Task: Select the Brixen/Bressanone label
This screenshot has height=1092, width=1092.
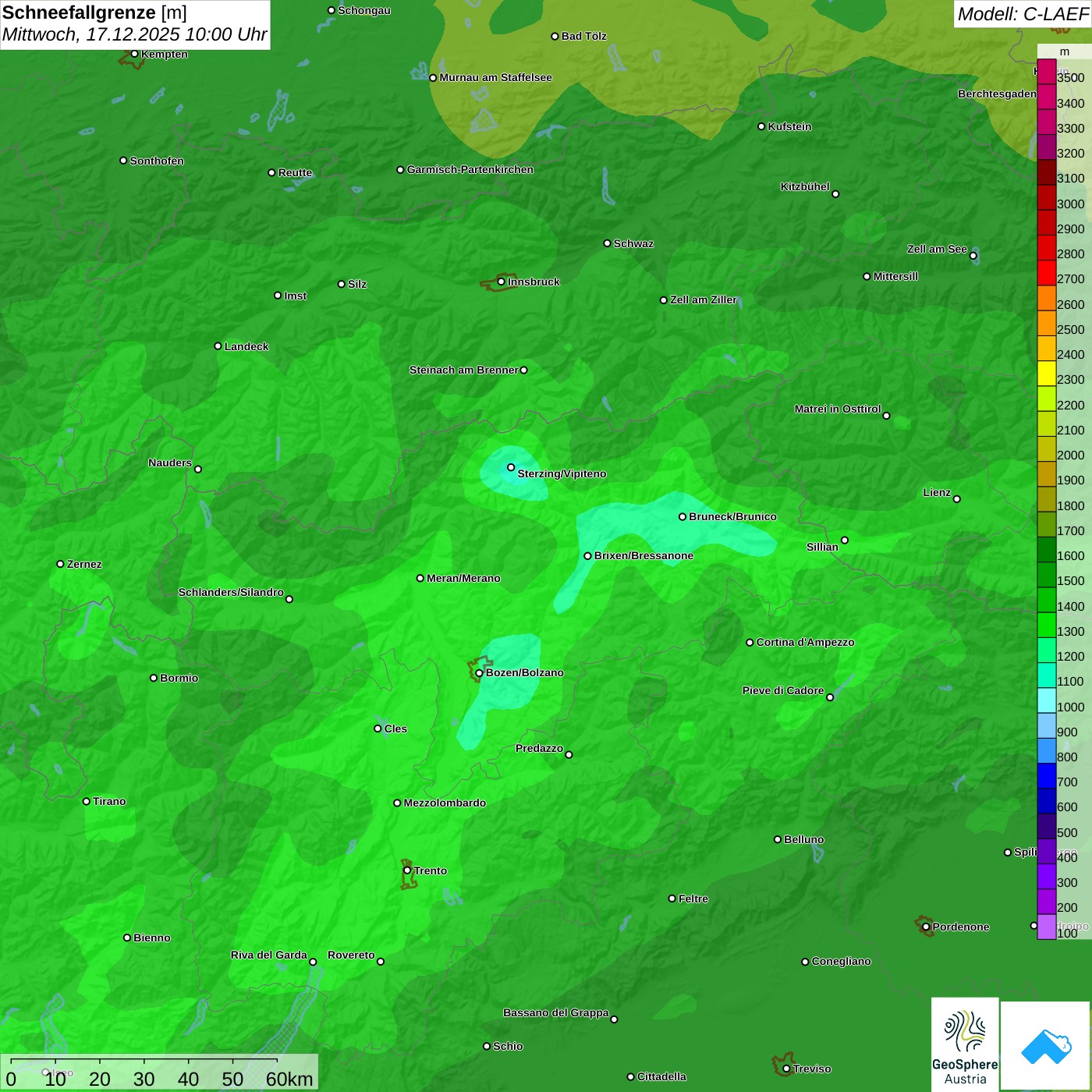Action: click(x=643, y=555)
